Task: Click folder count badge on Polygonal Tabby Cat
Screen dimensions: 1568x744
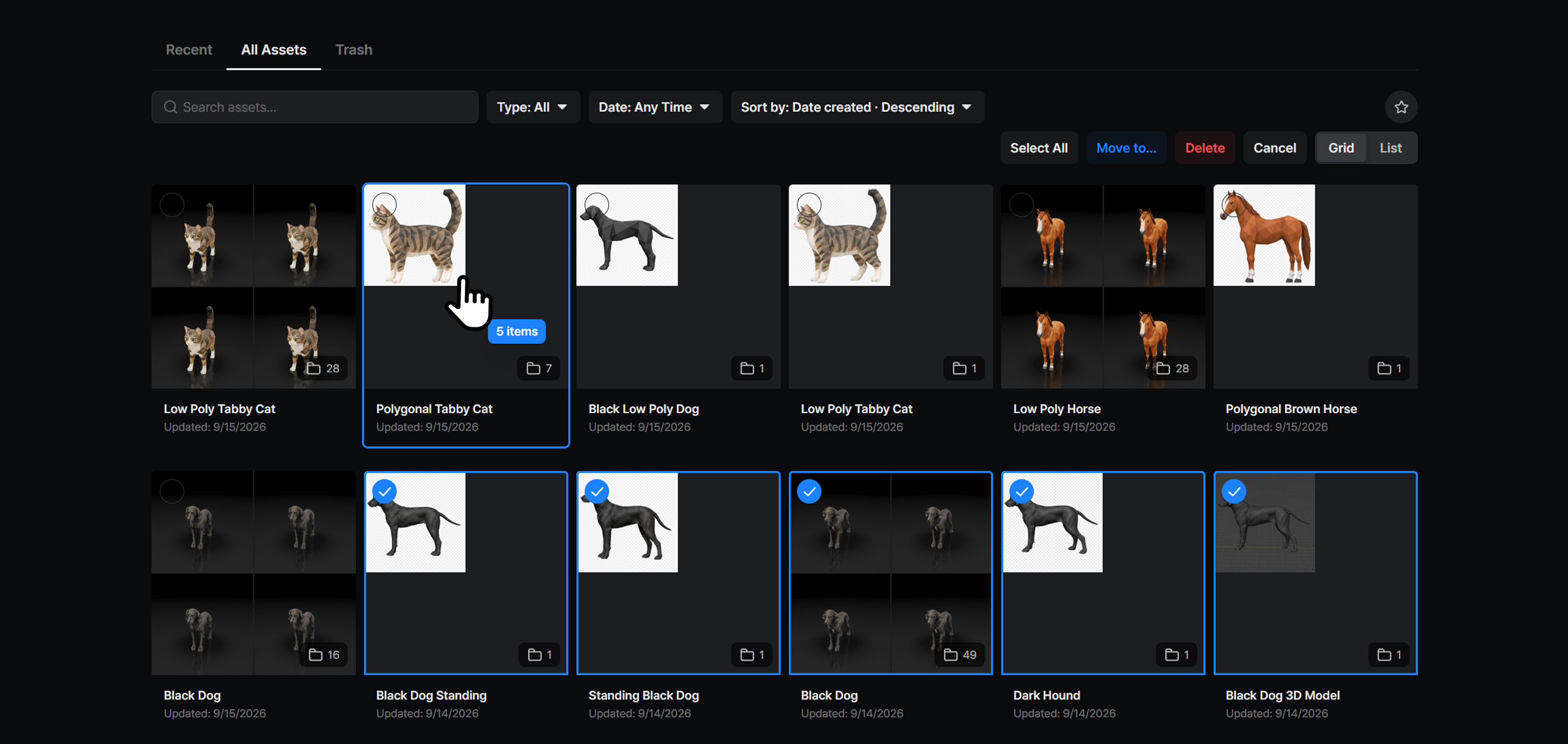Action: [539, 368]
